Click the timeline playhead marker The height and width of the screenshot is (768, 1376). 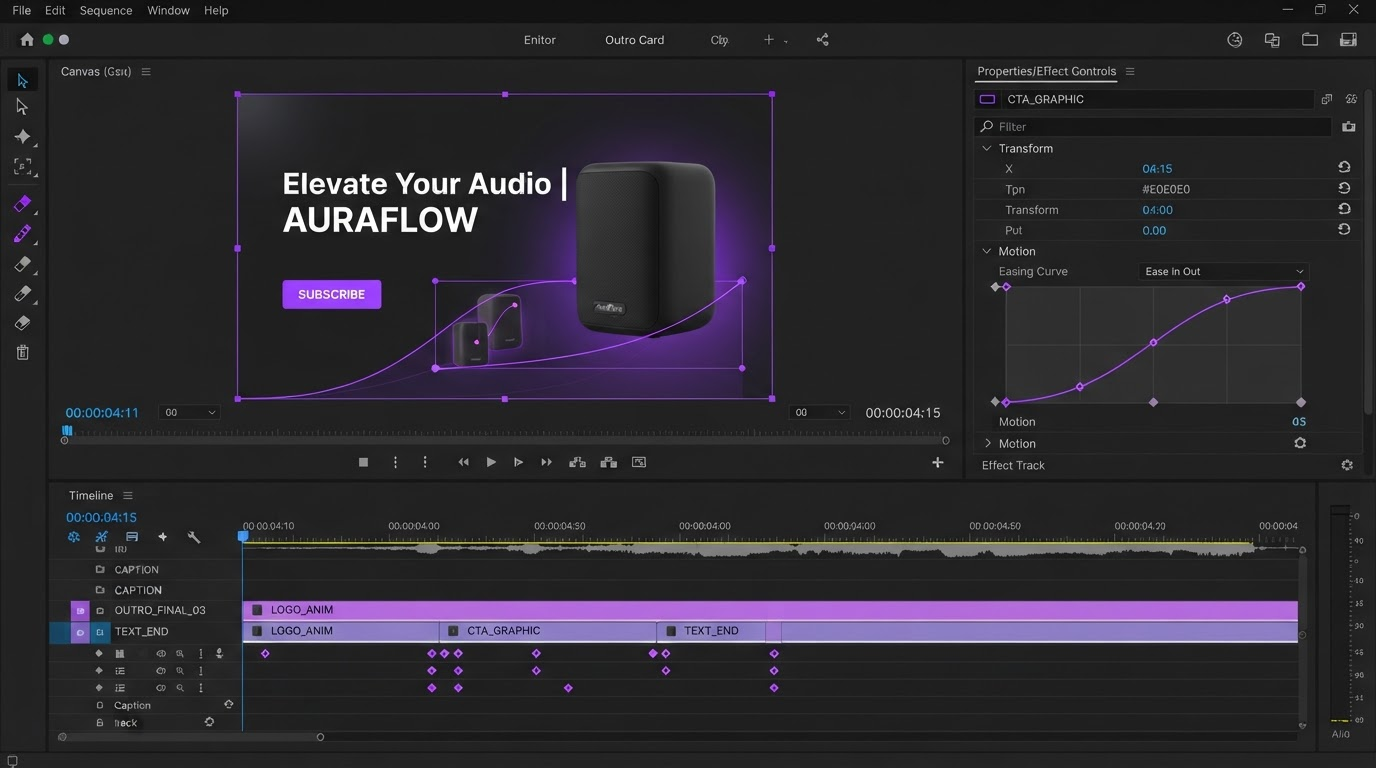(242, 537)
